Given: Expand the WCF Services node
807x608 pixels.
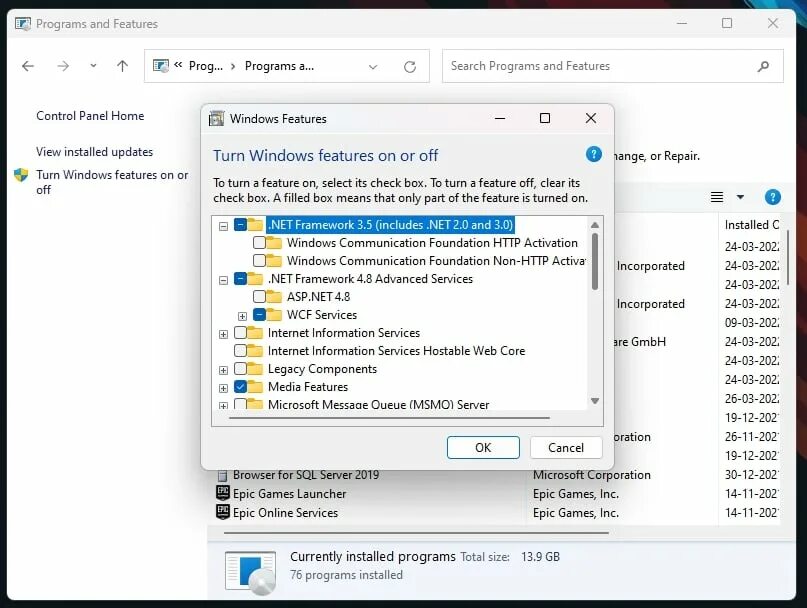Looking at the screenshot, I should pyautogui.click(x=242, y=316).
